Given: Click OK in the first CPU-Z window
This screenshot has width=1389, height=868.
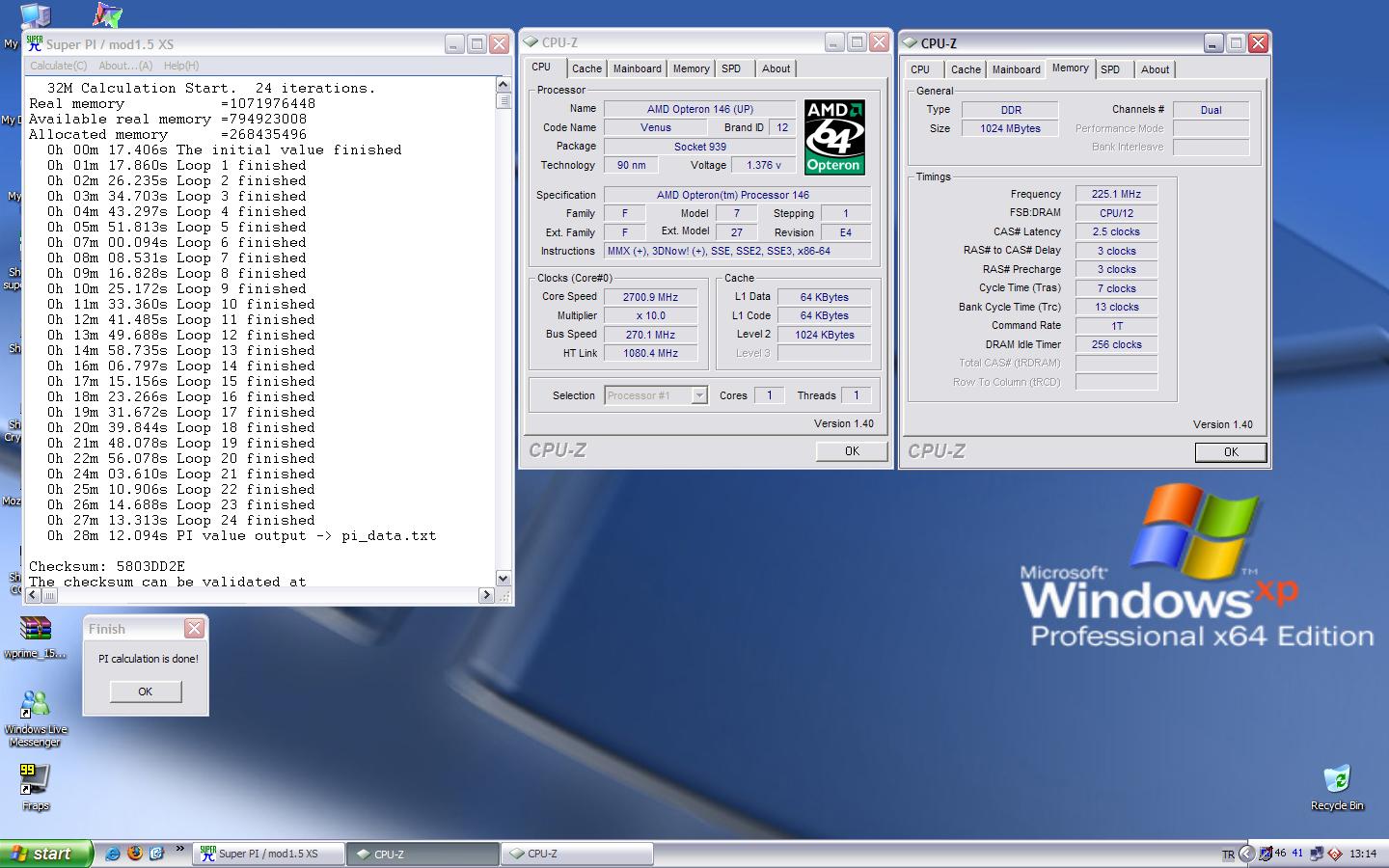Looking at the screenshot, I should pos(852,451).
